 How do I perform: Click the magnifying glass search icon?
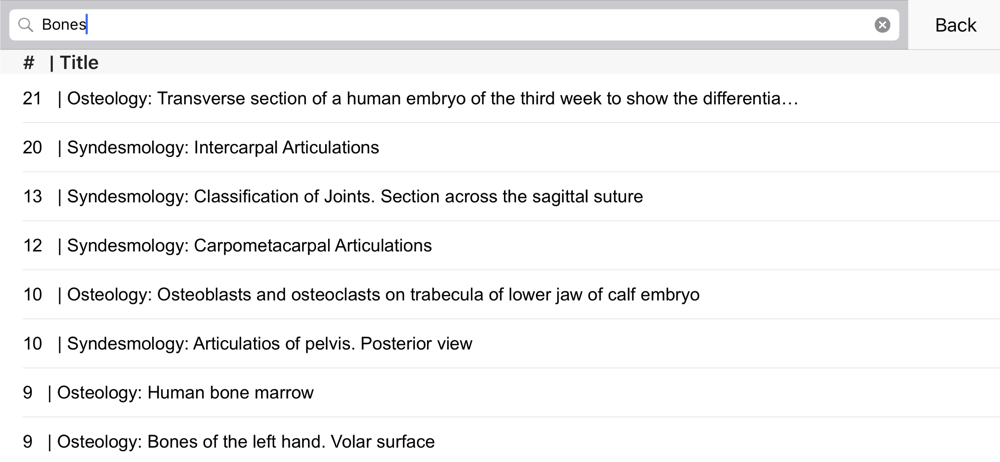click(26, 25)
